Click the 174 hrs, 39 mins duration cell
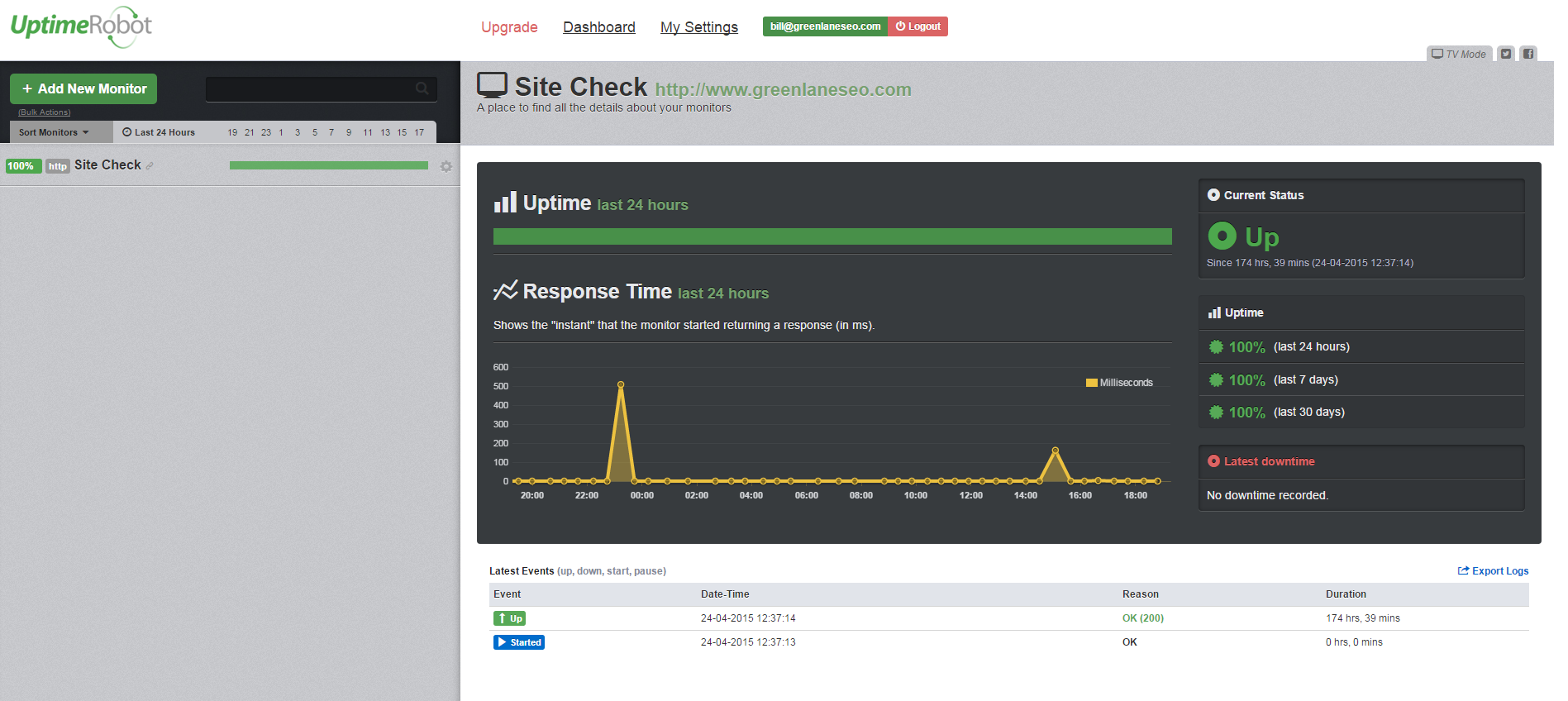The height and width of the screenshot is (701, 1568). click(x=1363, y=618)
